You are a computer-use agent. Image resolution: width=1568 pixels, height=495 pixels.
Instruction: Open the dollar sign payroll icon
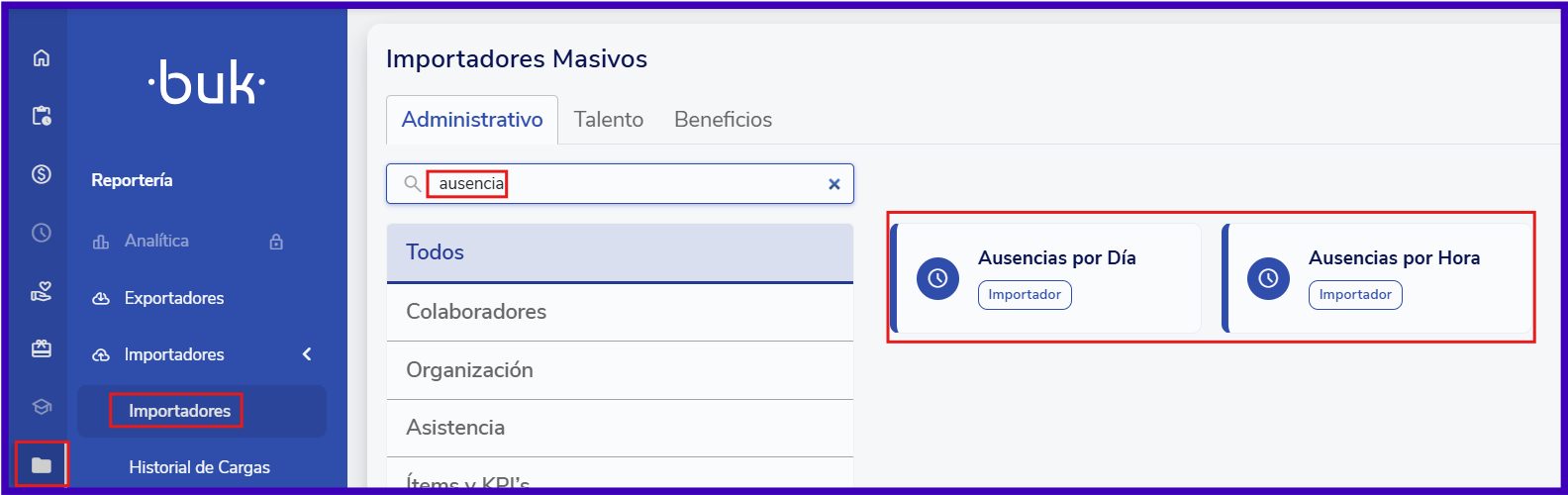pyautogui.click(x=41, y=174)
